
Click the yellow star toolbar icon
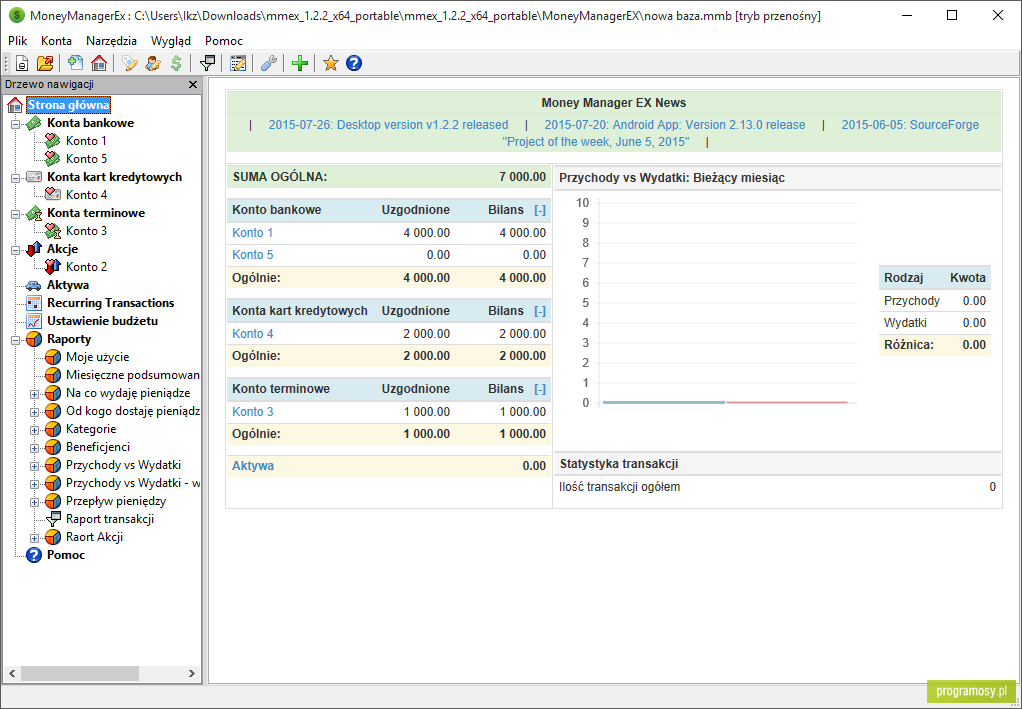331,63
